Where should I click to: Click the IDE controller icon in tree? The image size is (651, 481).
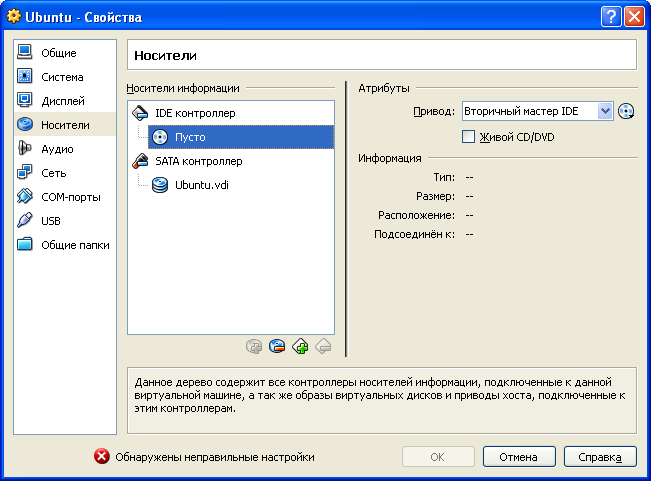(140, 113)
